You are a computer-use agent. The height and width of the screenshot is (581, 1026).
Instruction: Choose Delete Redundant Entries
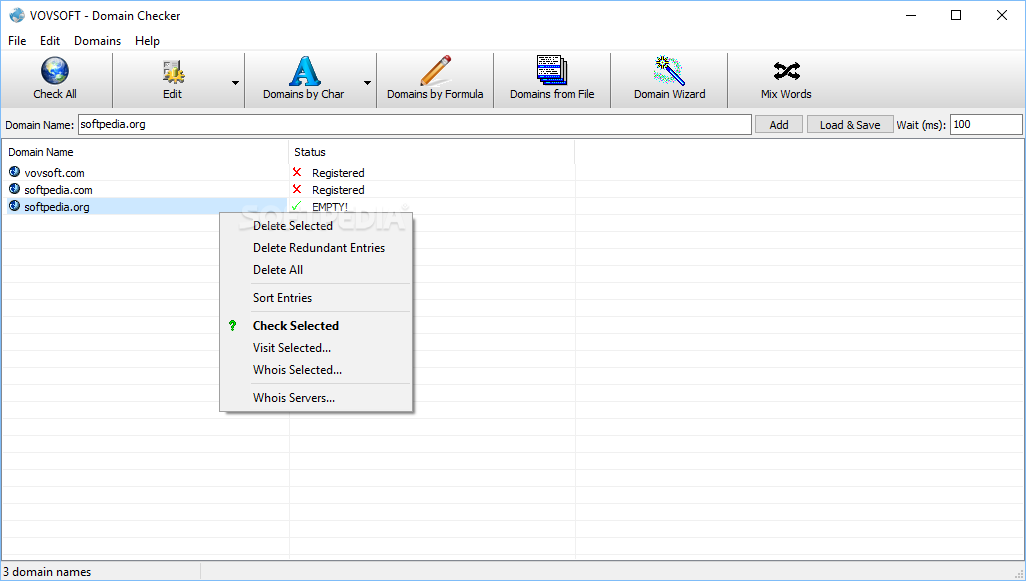(316, 248)
